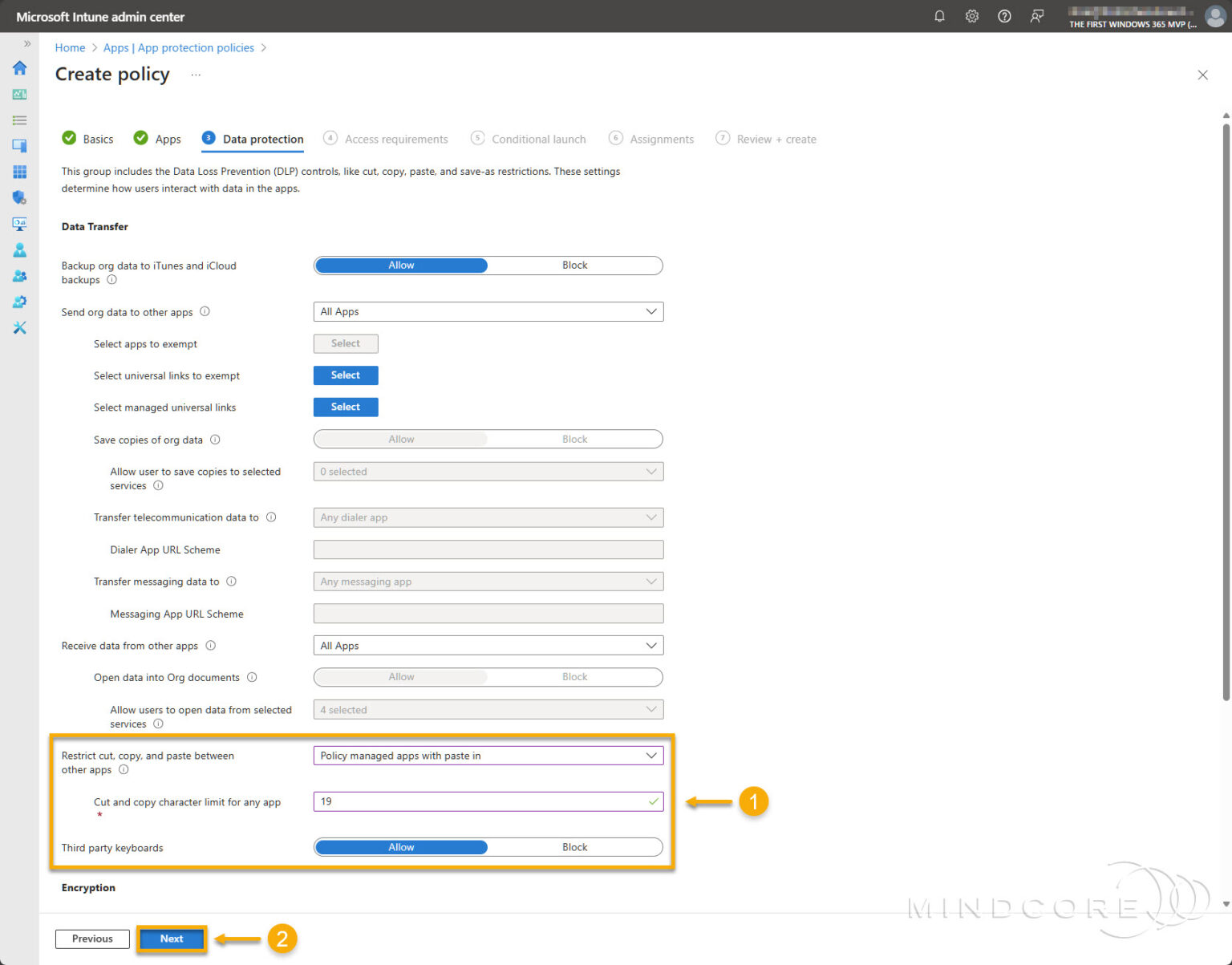The image size is (1232, 965).
Task: Open the notifications bell icon
Action: 939,16
